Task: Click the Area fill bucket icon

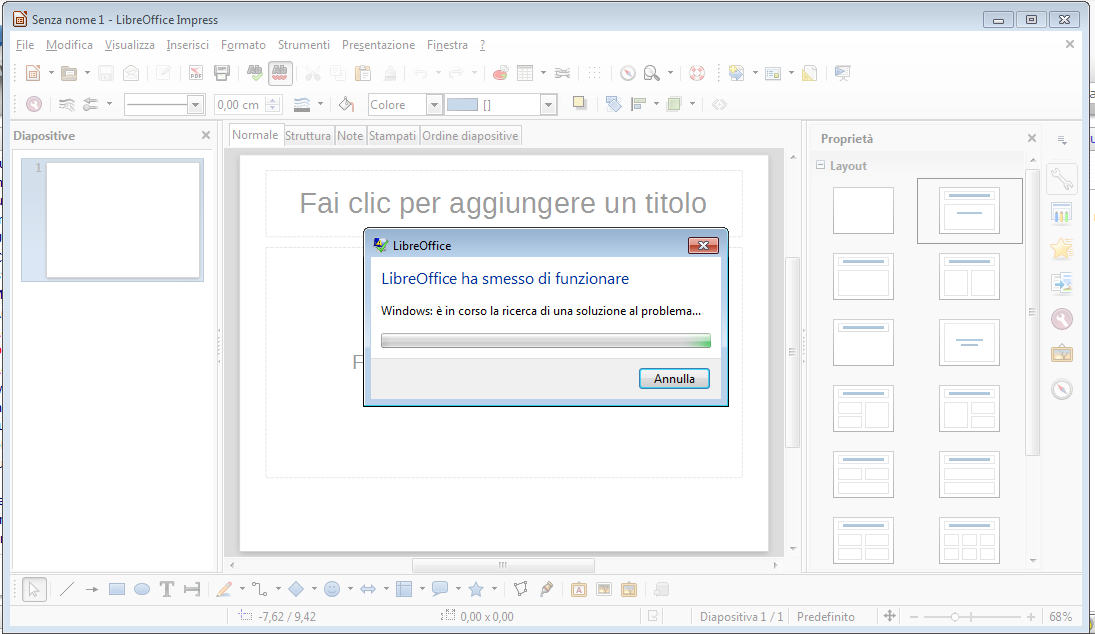Action: (346, 104)
